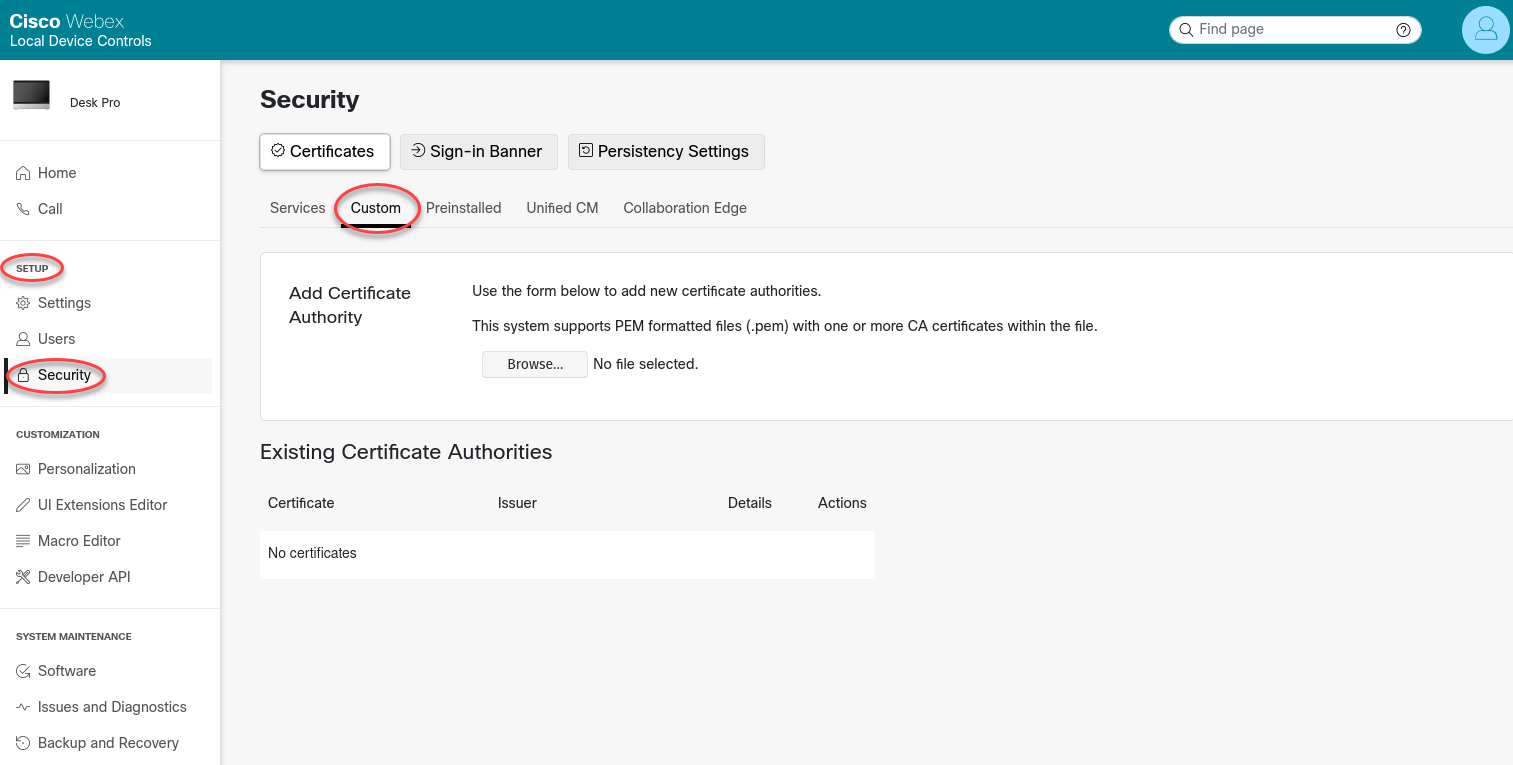Go to the Users page
Image resolution: width=1513 pixels, height=765 pixels.
coord(56,339)
